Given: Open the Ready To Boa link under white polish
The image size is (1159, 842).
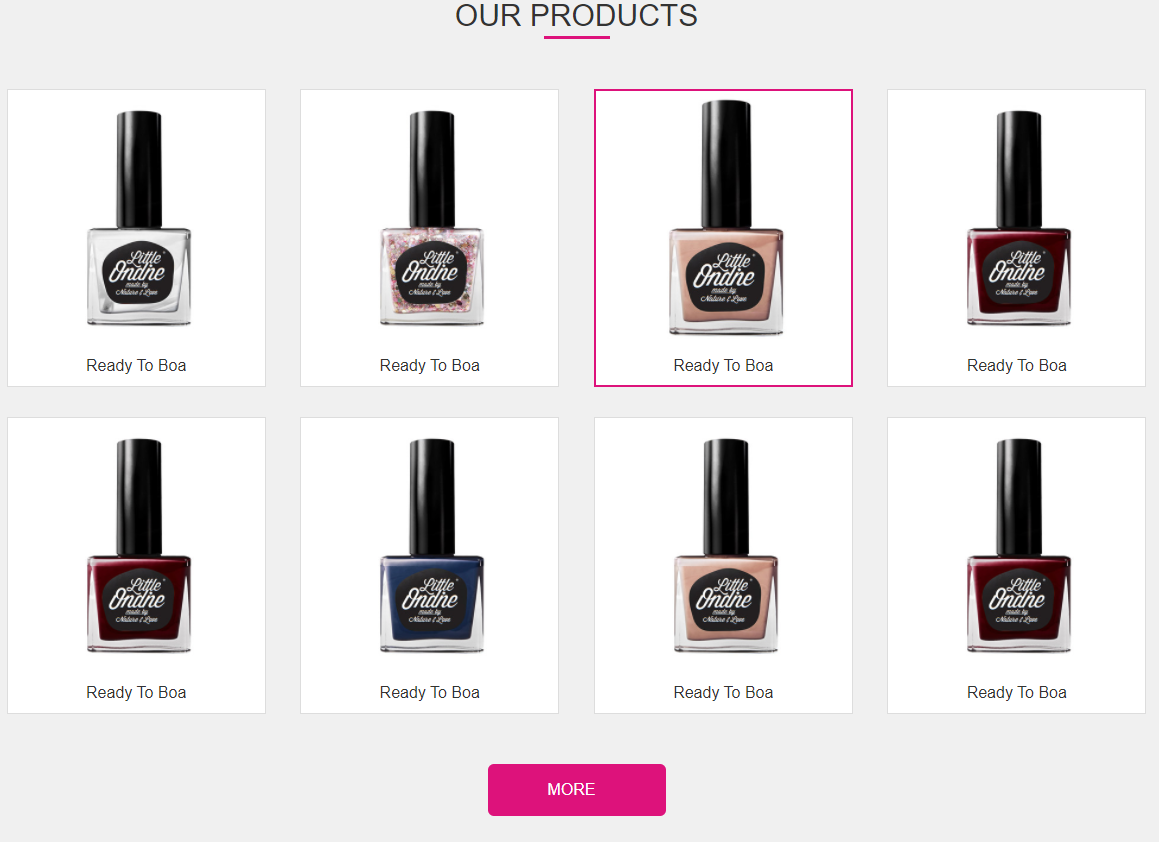Looking at the screenshot, I should click(x=136, y=365).
